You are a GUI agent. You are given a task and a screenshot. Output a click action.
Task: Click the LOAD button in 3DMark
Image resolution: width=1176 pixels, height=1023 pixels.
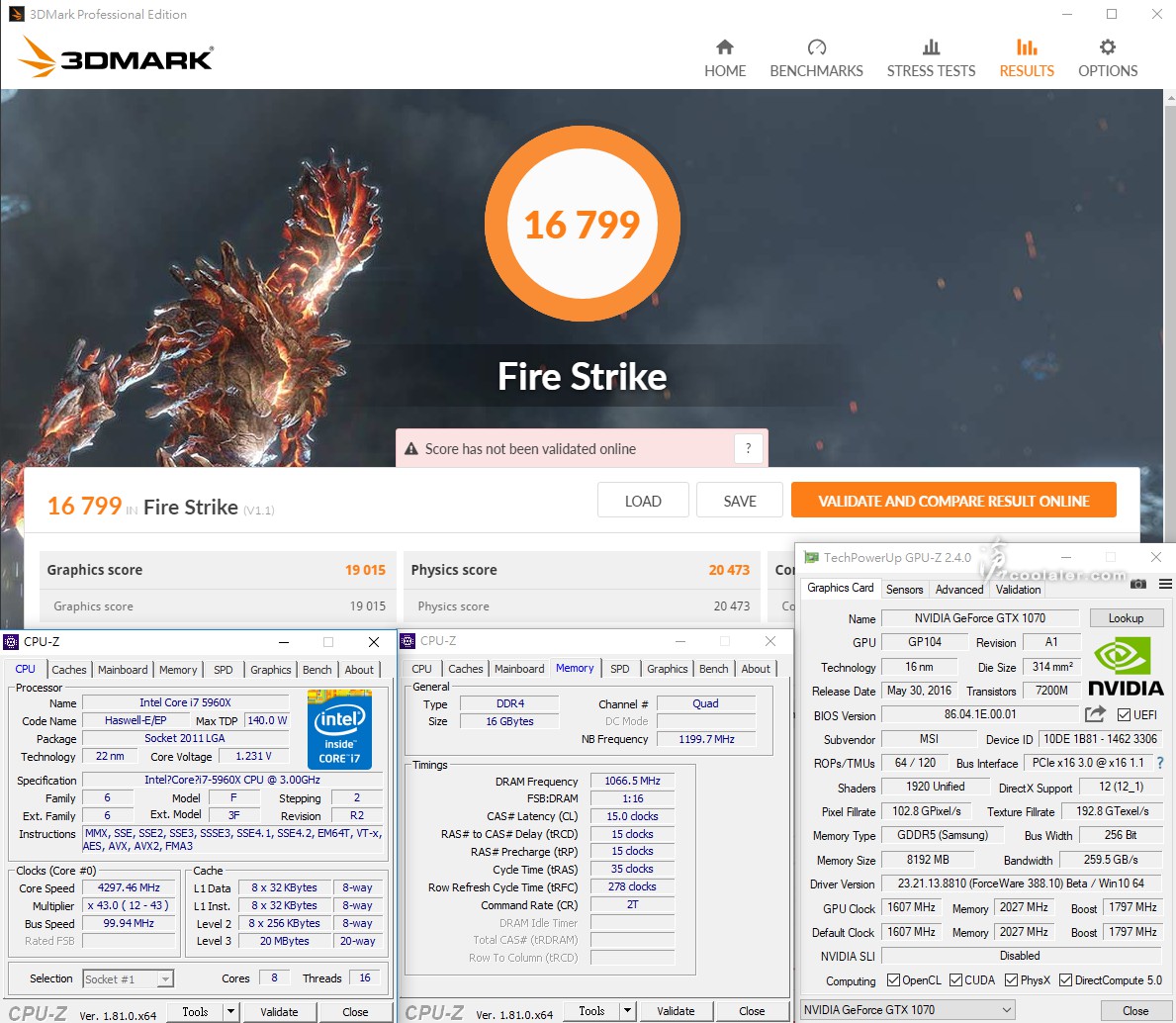click(x=643, y=501)
